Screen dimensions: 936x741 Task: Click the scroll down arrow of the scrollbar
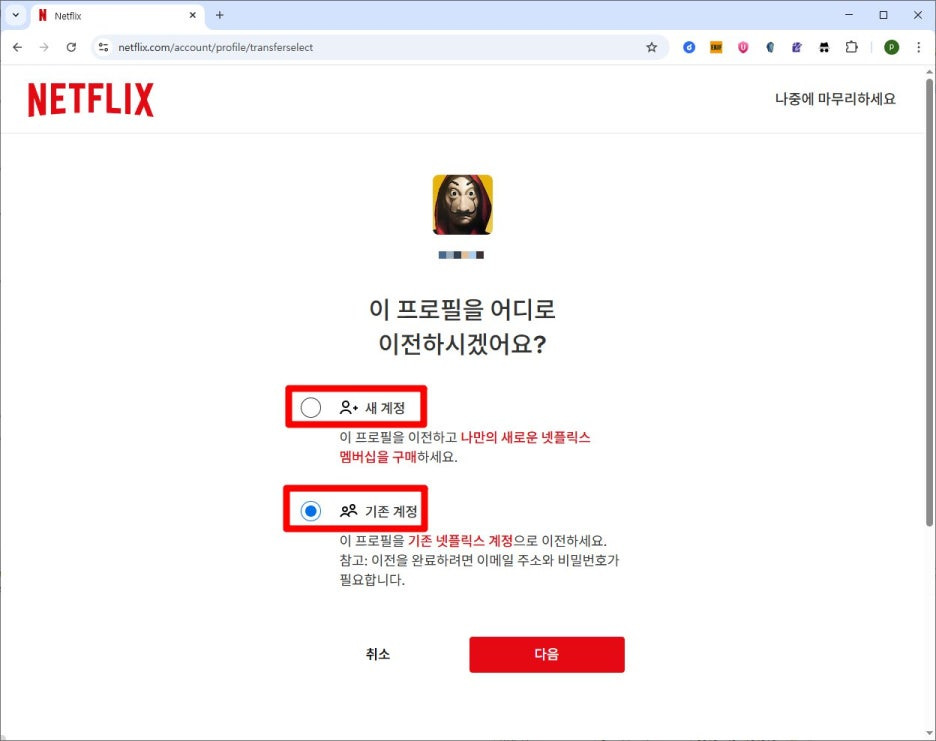[929, 734]
